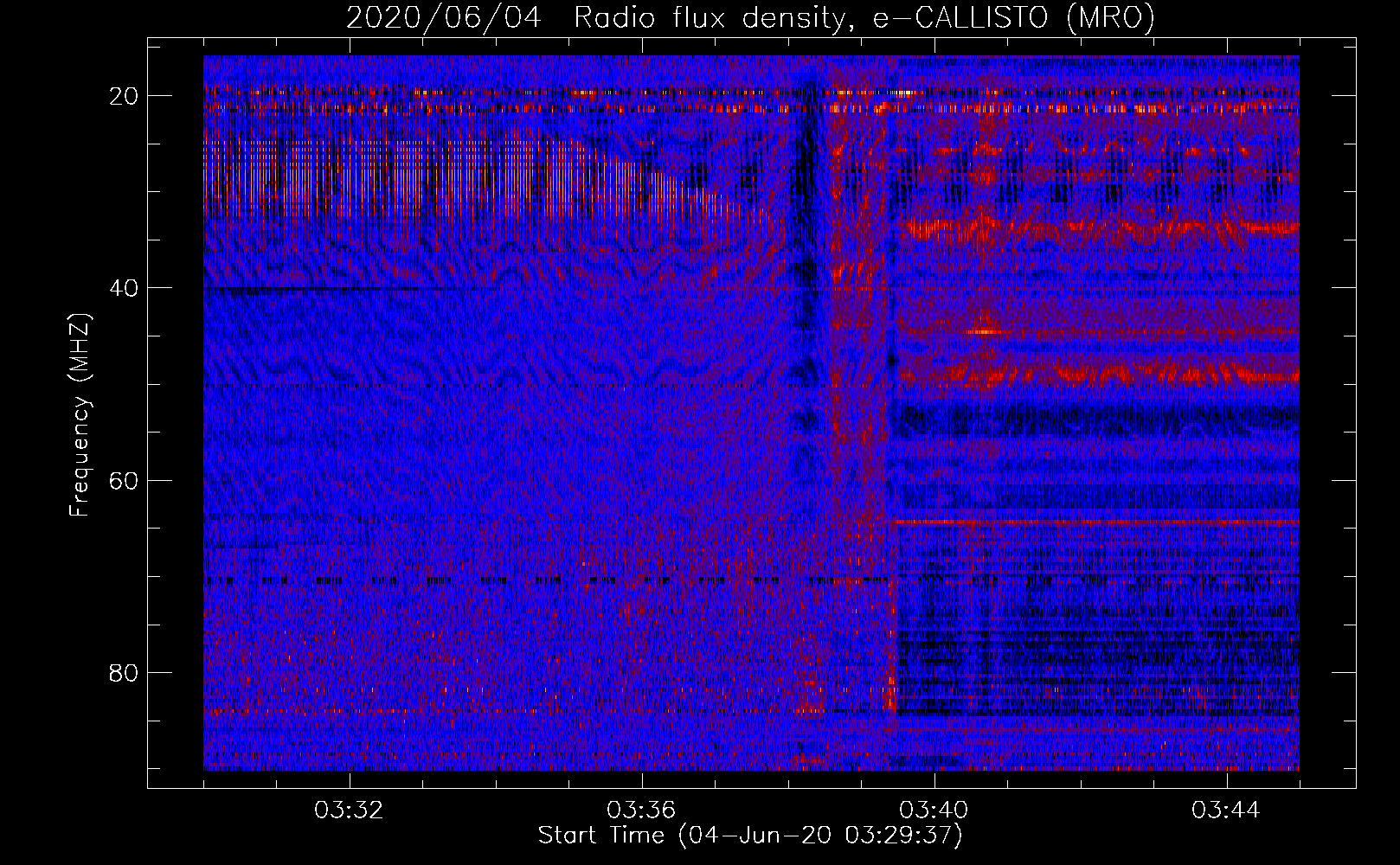The width and height of the screenshot is (1400, 865).
Task: Click the 03:32 time tick label
Action: coord(350,811)
